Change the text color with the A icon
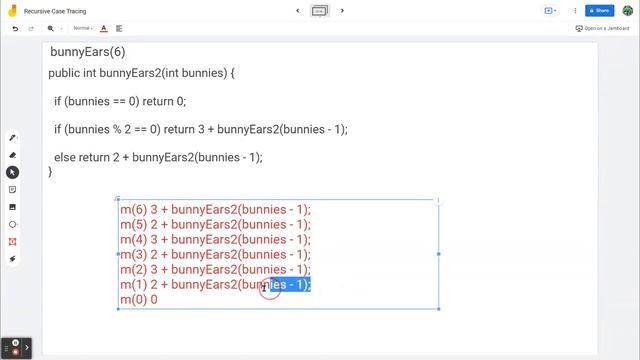The height and width of the screenshot is (360, 640). coord(104,29)
